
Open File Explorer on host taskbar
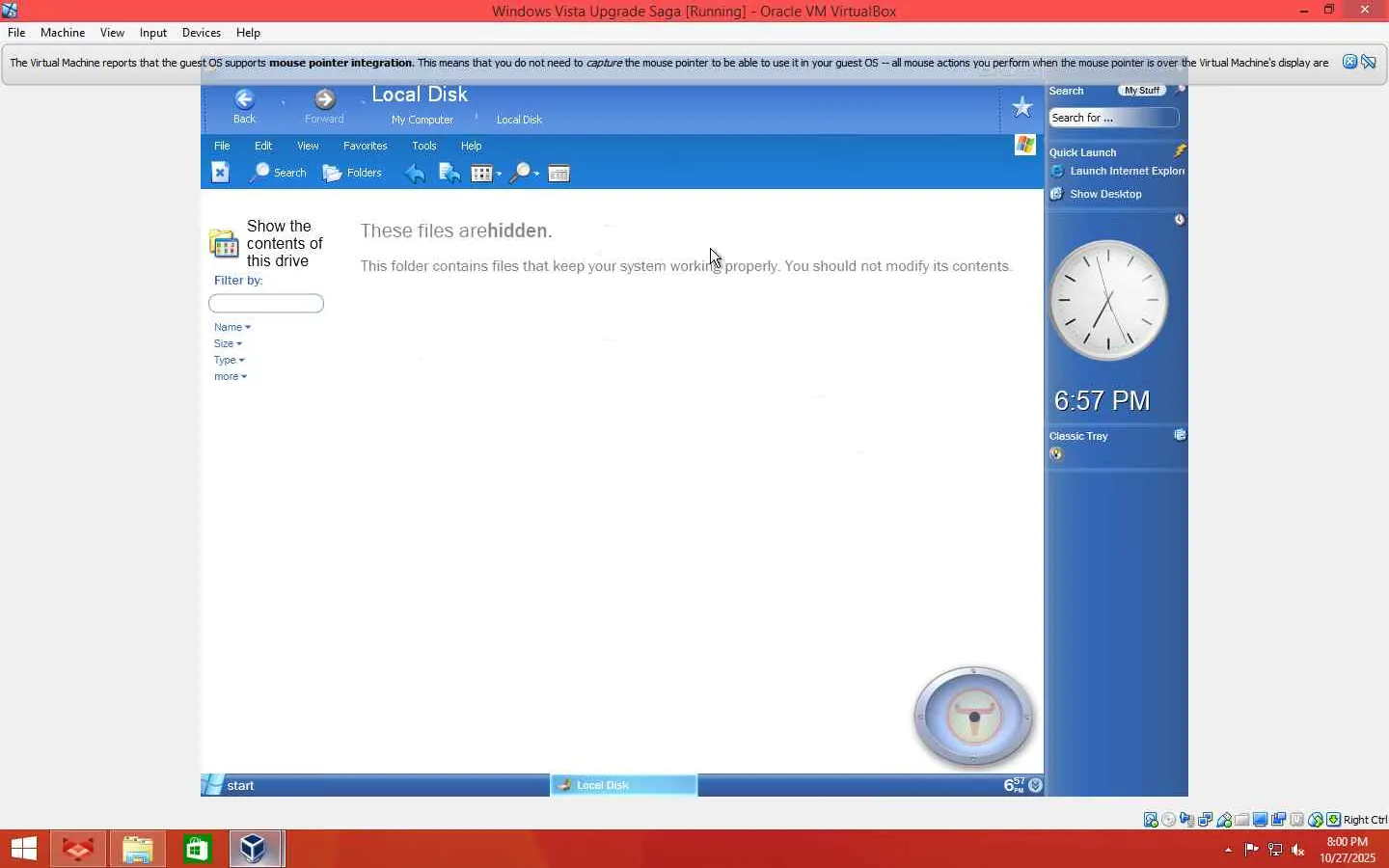click(138, 850)
